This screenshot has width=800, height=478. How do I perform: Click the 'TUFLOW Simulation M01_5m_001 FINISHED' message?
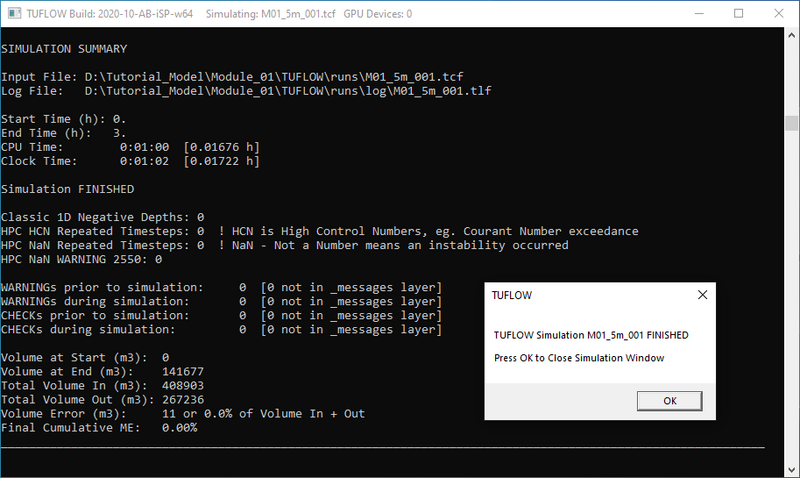(591, 335)
